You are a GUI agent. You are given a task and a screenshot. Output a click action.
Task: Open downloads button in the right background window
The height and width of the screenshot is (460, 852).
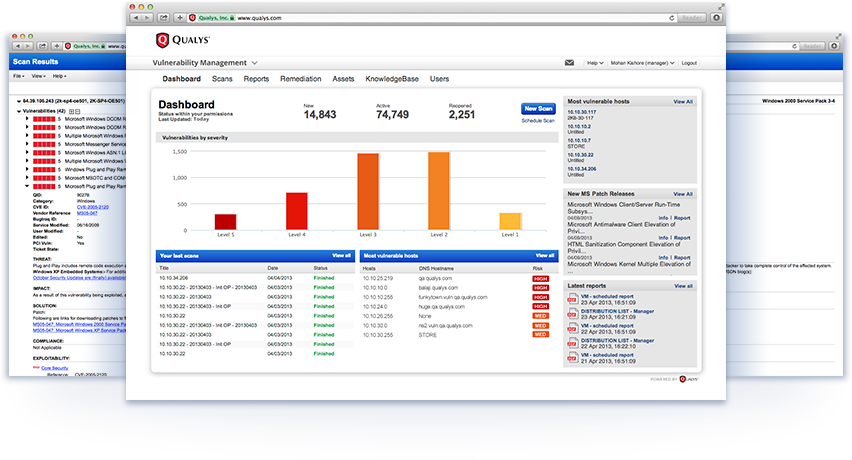[x=834, y=46]
